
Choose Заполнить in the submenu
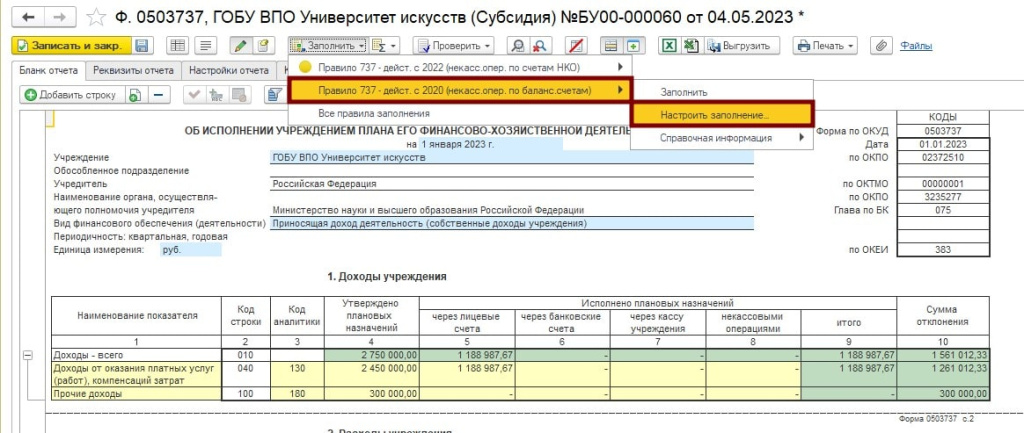[x=684, y=92]
